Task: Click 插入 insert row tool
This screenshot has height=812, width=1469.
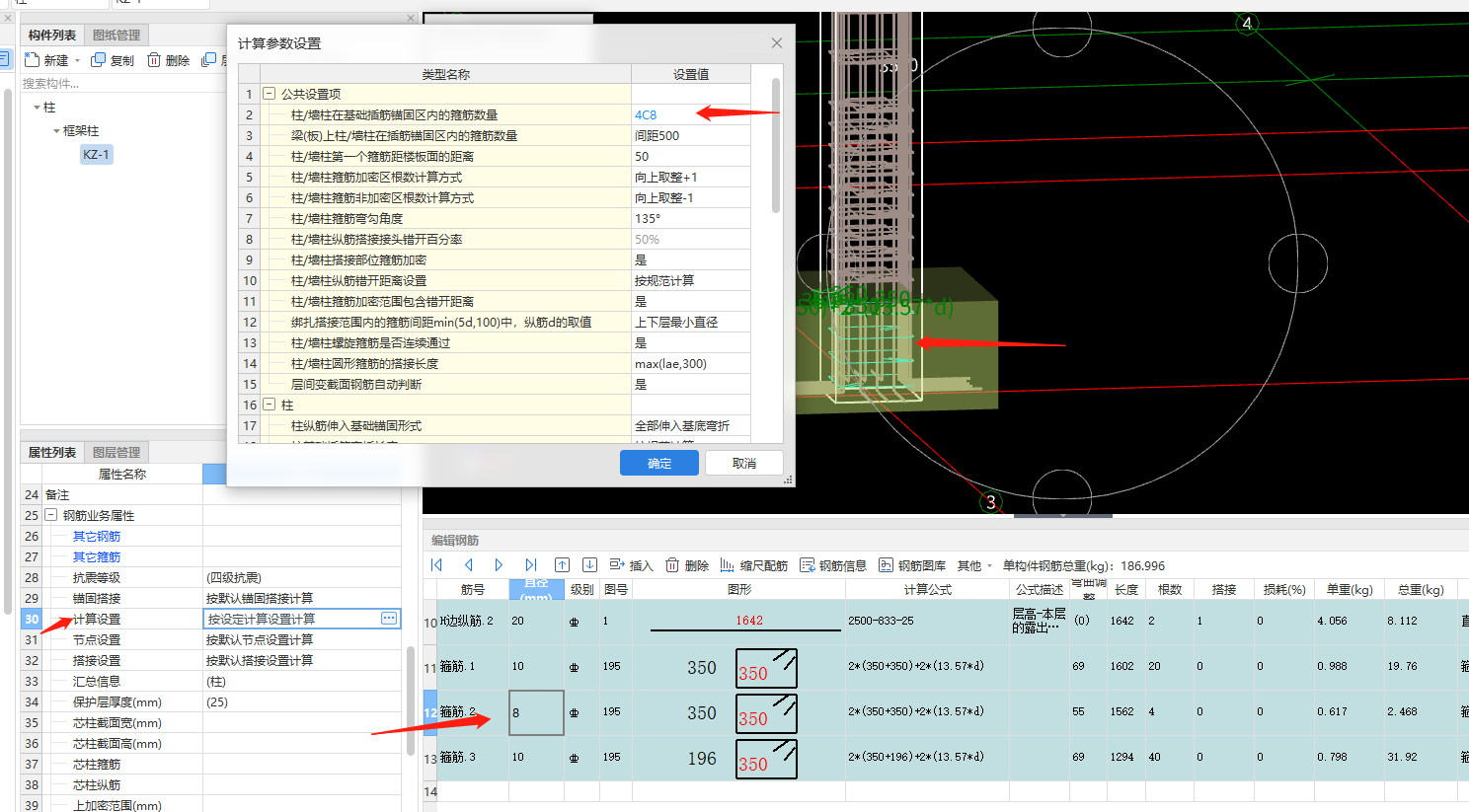Action: click(632, 565)
